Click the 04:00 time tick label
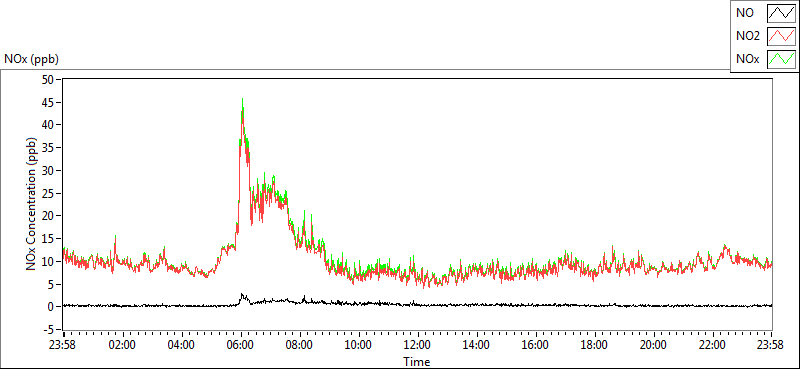 (x=182, y=345)
